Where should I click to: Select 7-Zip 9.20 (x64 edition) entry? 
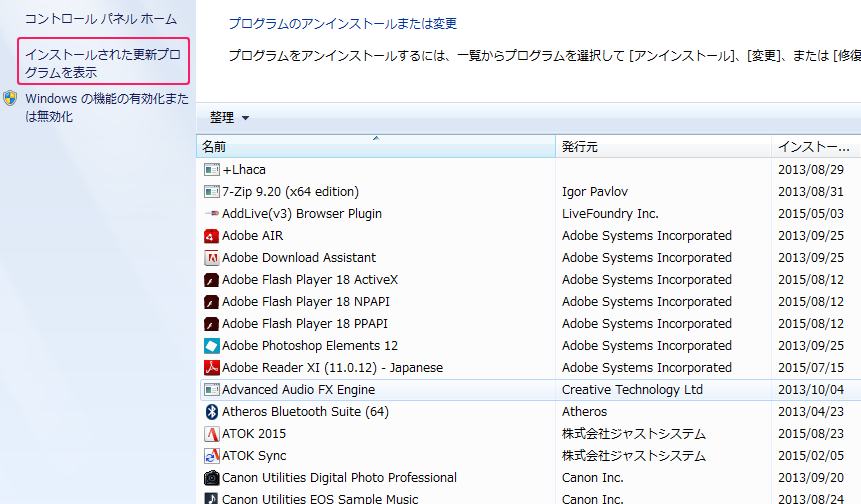[290, 192]
